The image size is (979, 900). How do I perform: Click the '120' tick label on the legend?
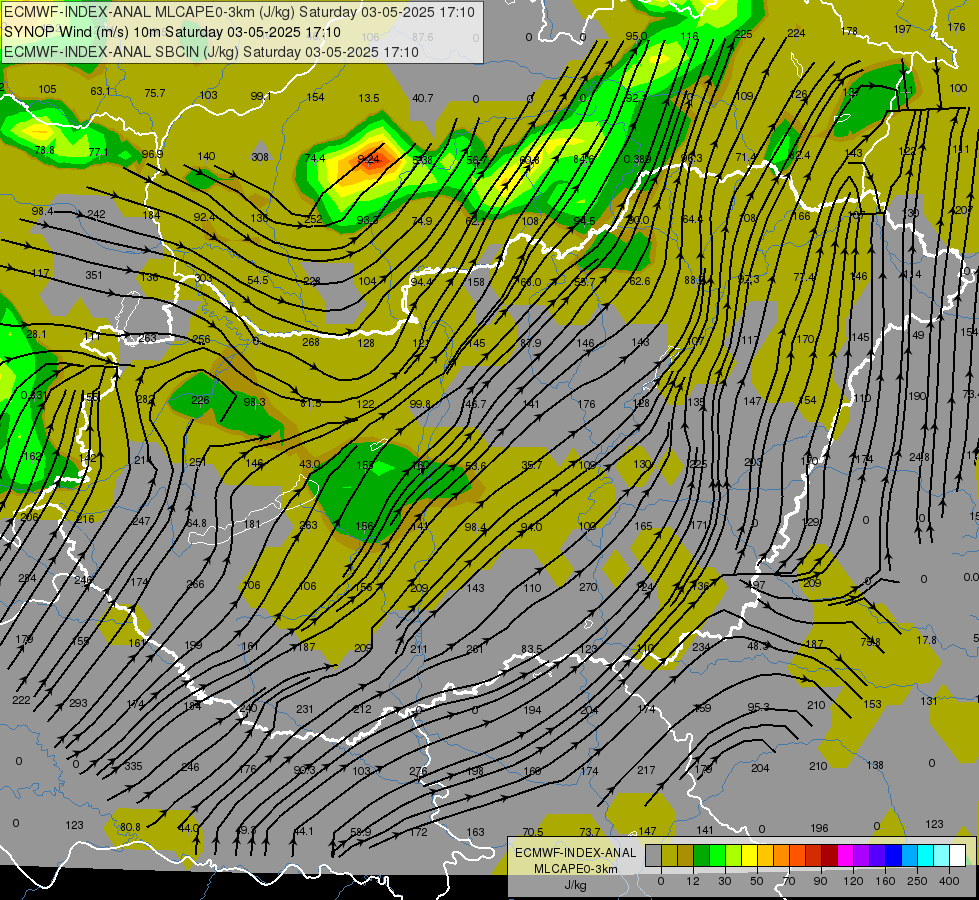[853, 881]
